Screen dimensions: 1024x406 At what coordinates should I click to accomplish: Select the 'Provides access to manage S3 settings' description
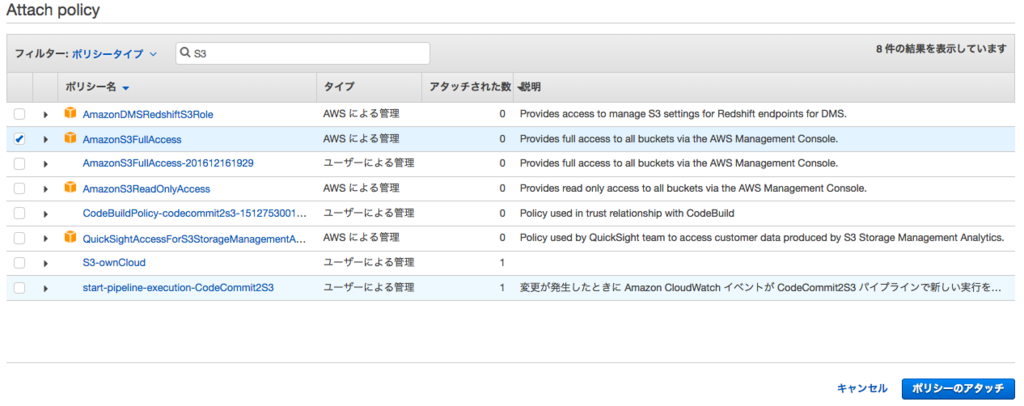683,114
